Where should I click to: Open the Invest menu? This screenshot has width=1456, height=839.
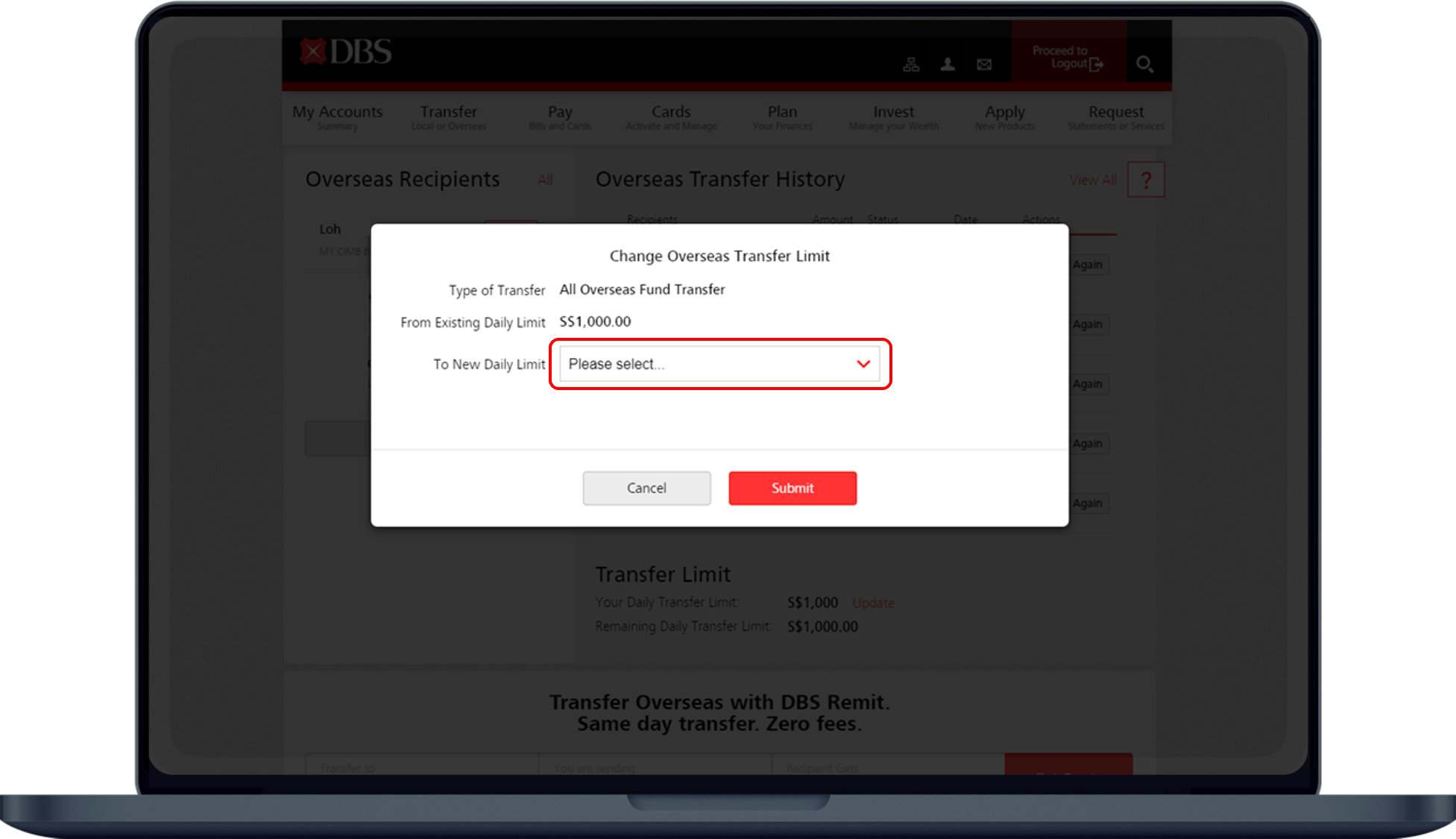(893, 117)
